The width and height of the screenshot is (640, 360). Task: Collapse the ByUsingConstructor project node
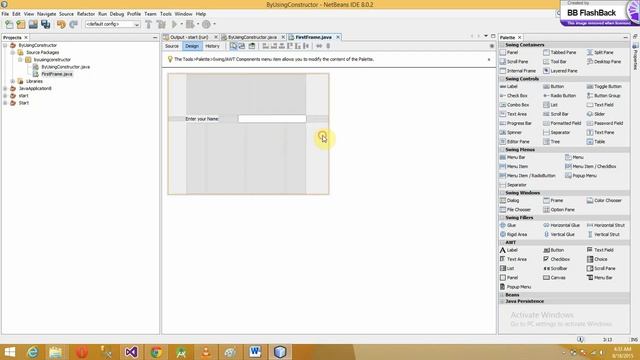pyautogui.click(x=5, y=45)
